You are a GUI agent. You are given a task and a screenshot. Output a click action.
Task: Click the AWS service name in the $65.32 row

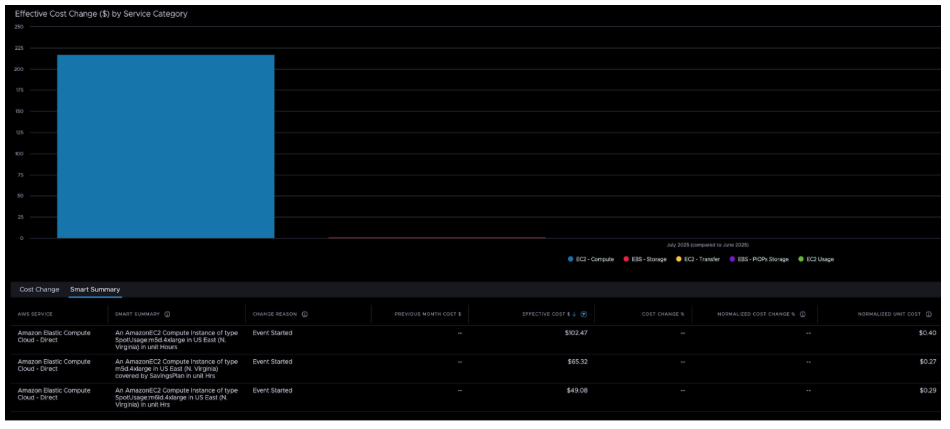tap(54, 365)
